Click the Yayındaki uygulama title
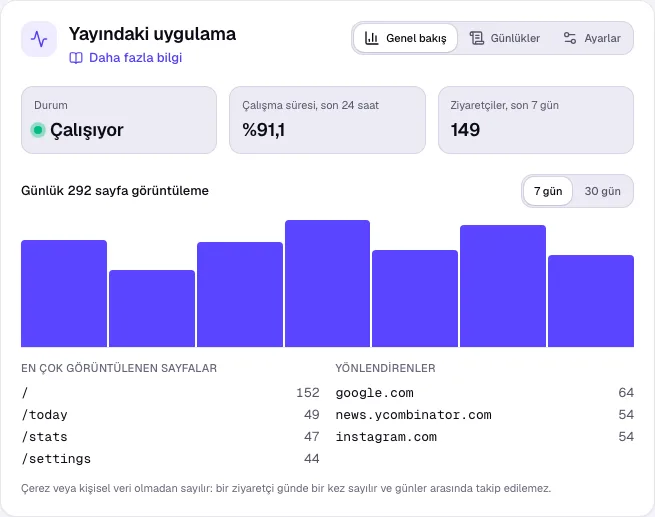 coord(152,34)
